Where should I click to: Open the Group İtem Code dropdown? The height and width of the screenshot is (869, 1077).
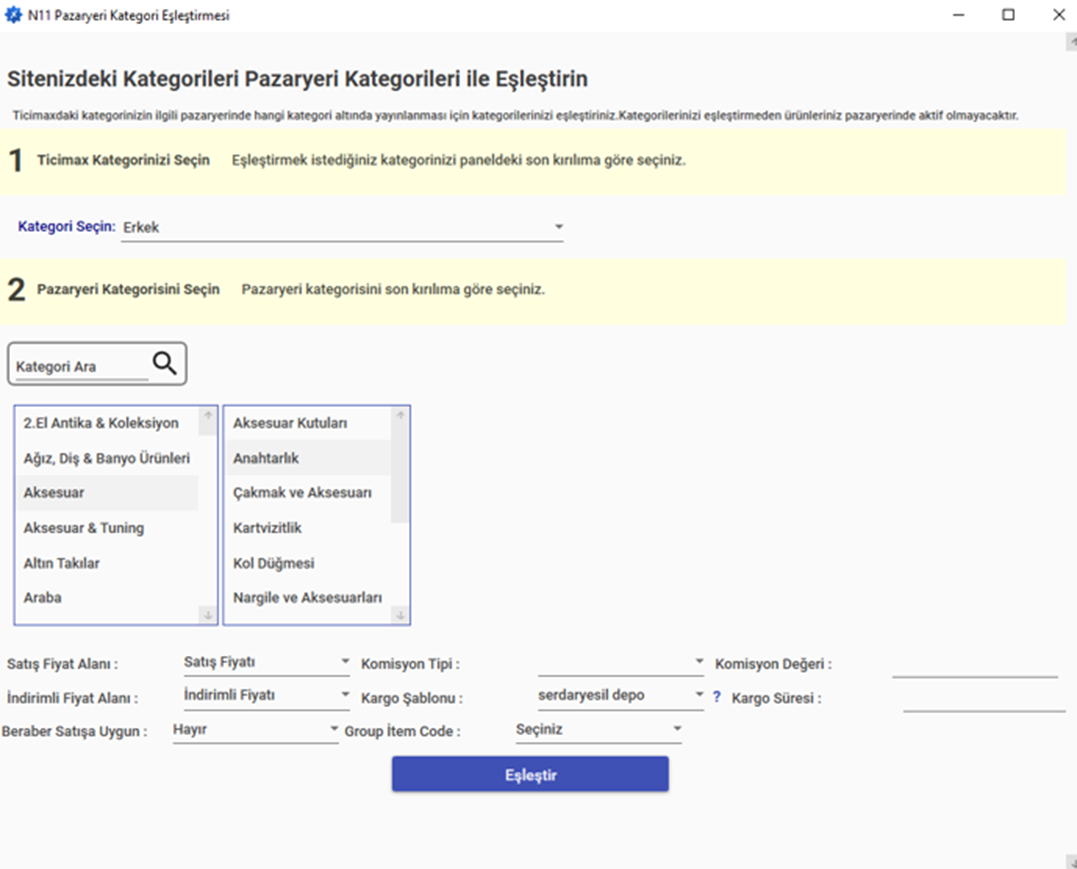599,730
